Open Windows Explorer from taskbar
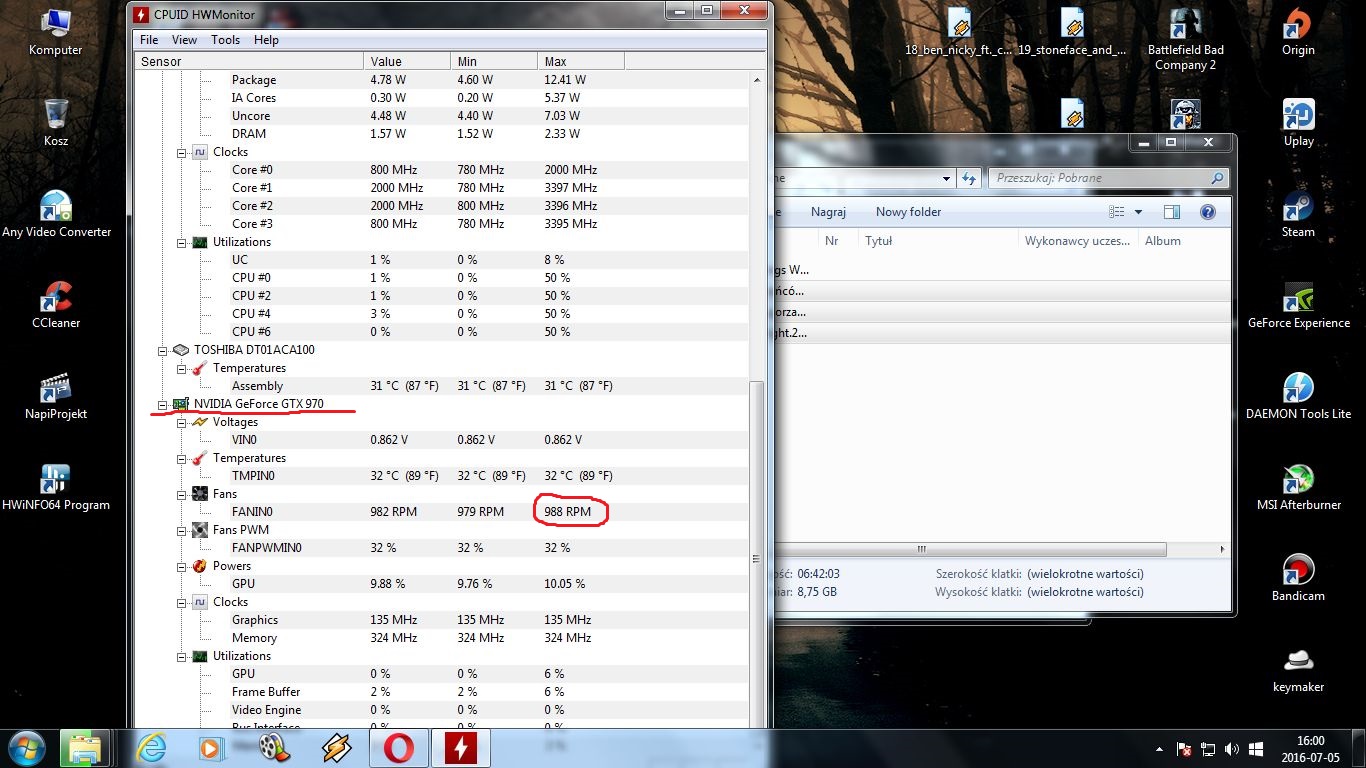The image size is (1366, 768). pos(84,748)
